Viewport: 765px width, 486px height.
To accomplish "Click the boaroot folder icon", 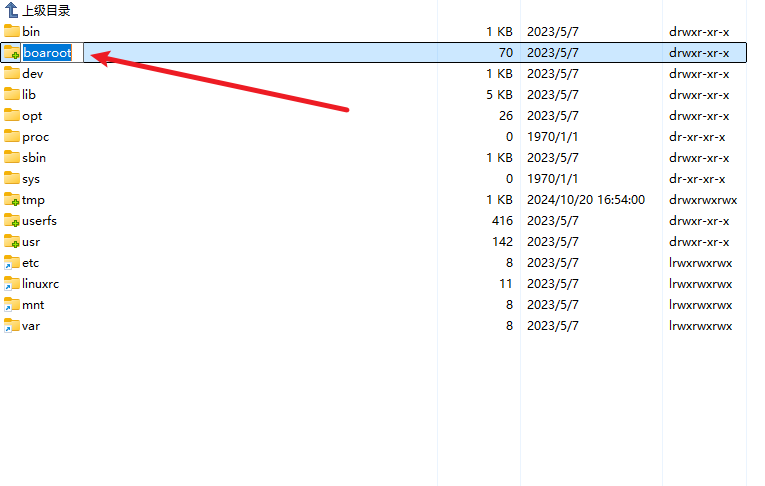I will 11,53.
